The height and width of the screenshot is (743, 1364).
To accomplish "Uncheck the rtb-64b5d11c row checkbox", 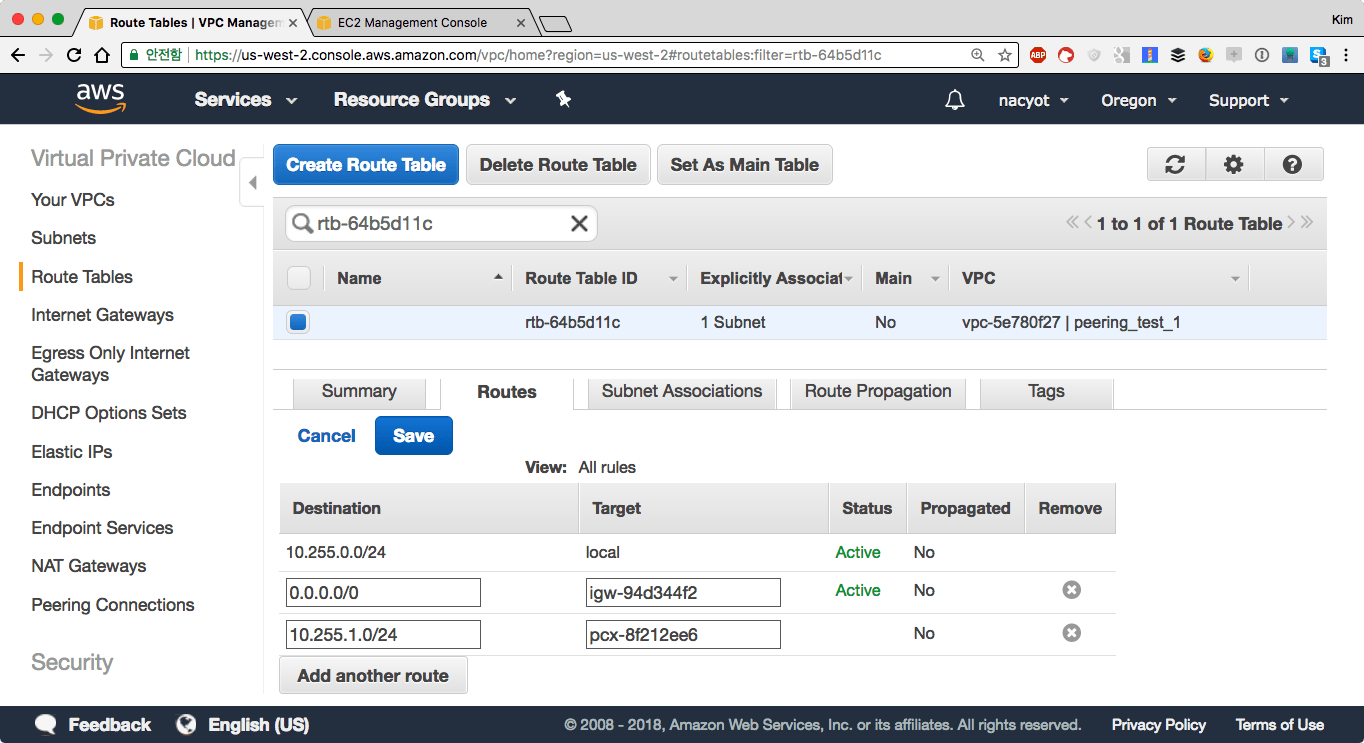I will [x=298, y=322].
